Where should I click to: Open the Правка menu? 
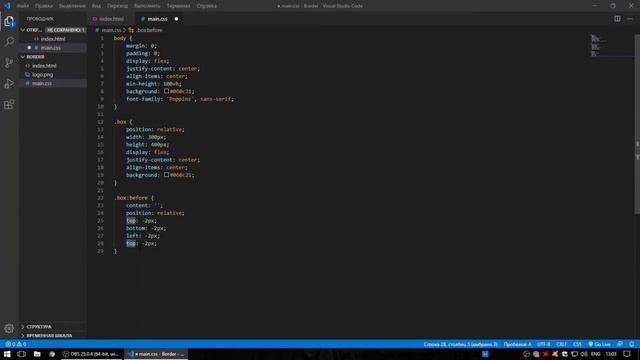click(44, 6)
